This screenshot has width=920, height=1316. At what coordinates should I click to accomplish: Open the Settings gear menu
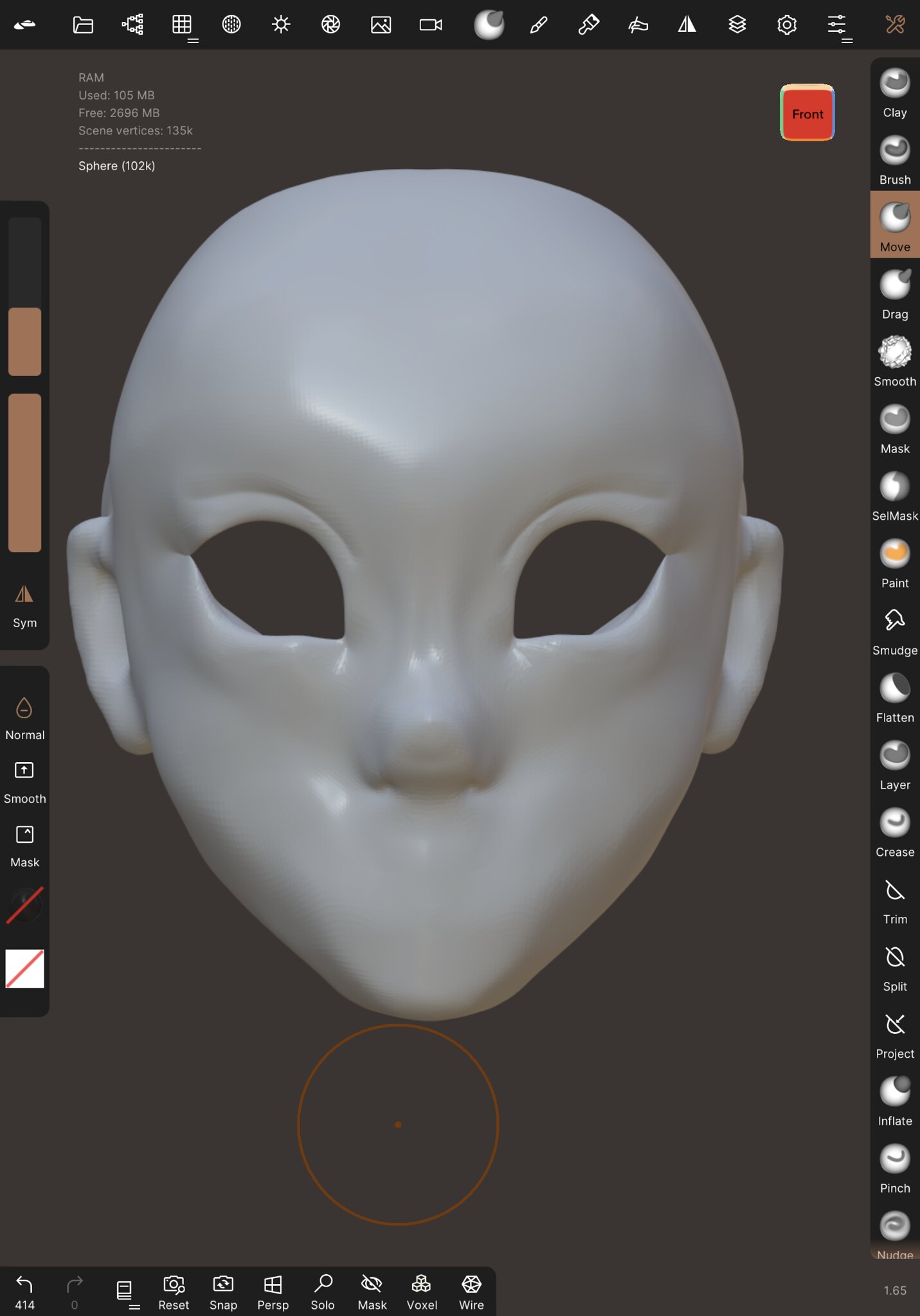click(787, 25)
